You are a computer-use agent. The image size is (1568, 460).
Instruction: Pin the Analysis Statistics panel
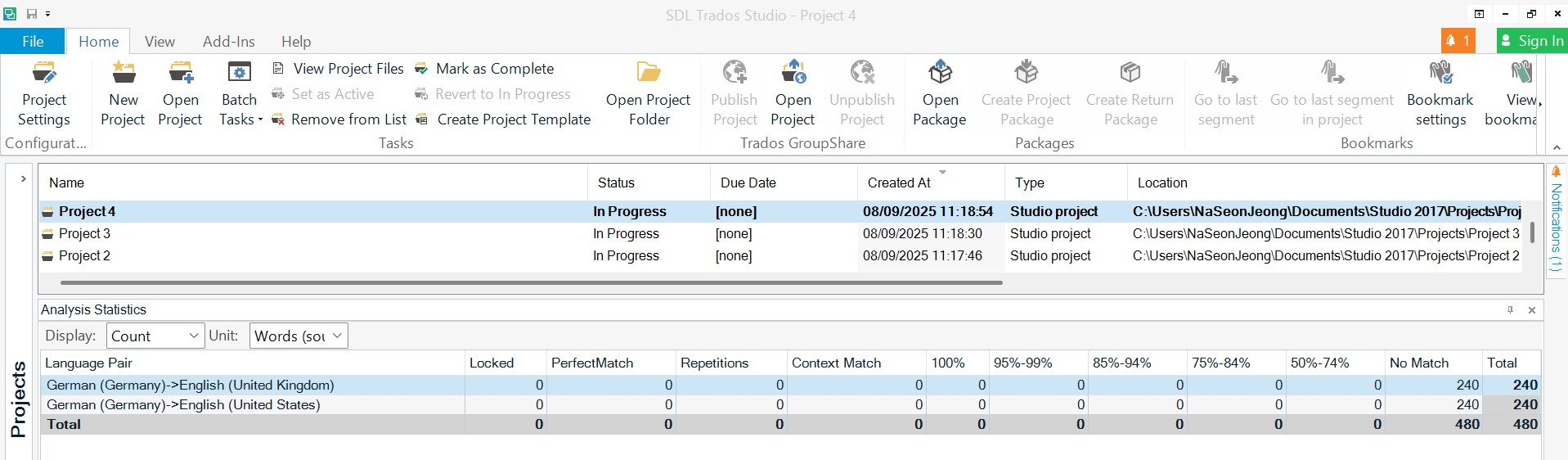pyautogui.click(x=1510, y=310)
